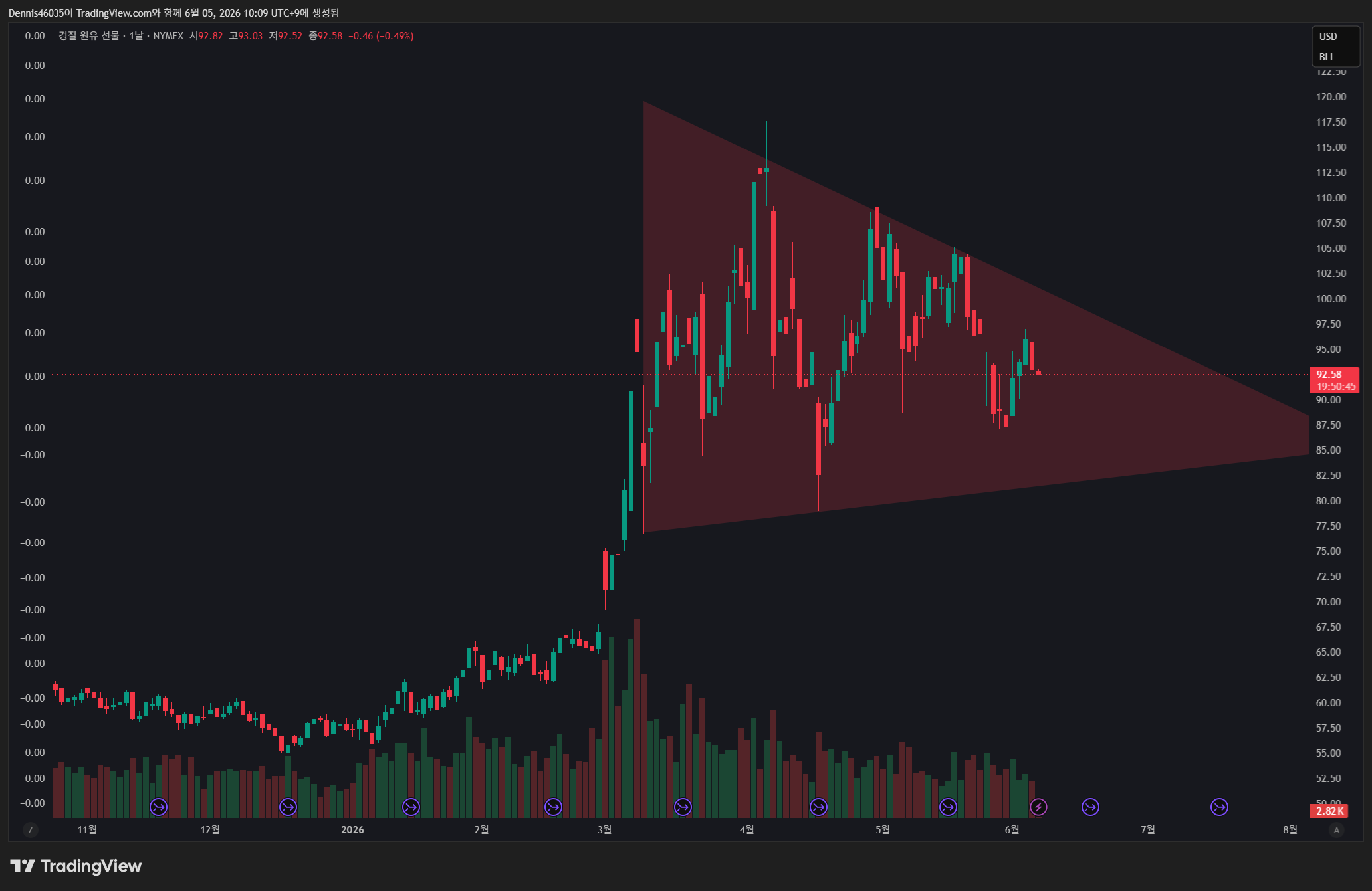Screen dimensions: 1372x891
Task: Click the purple lightning bolt event icon
Action: click(x=1038, y=807)
